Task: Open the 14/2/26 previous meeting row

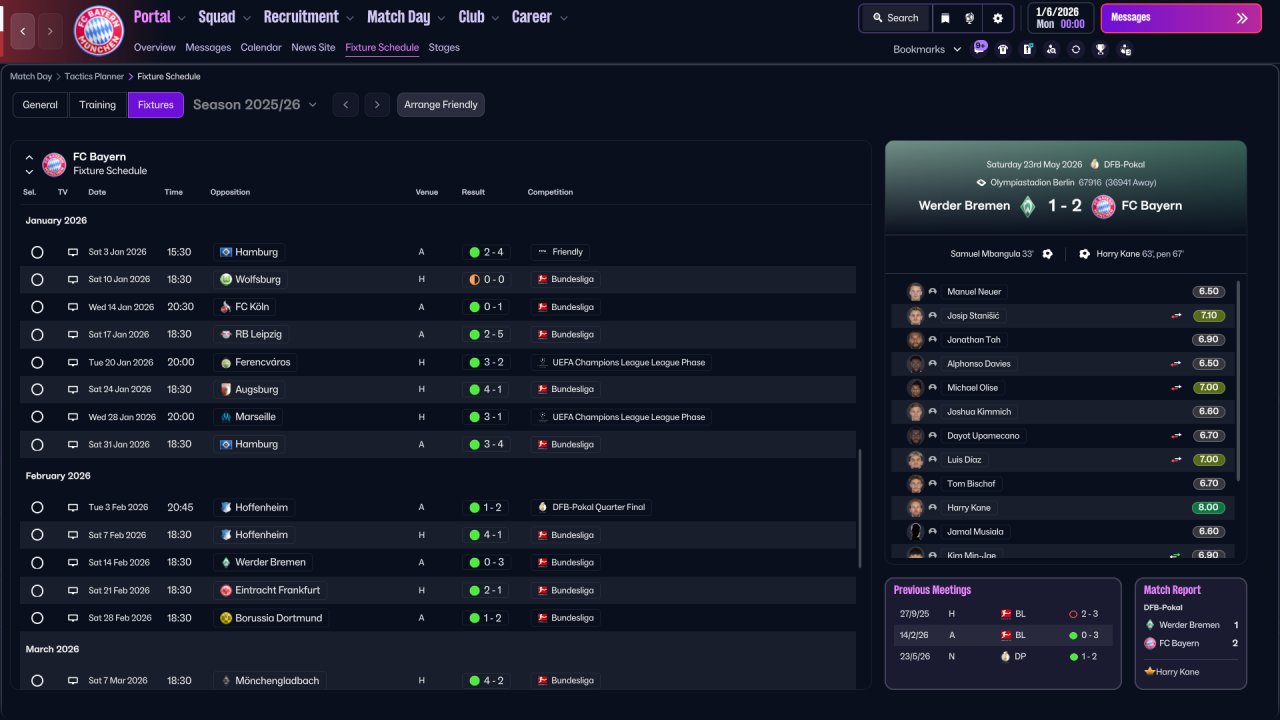Action: coord(1003,635)
